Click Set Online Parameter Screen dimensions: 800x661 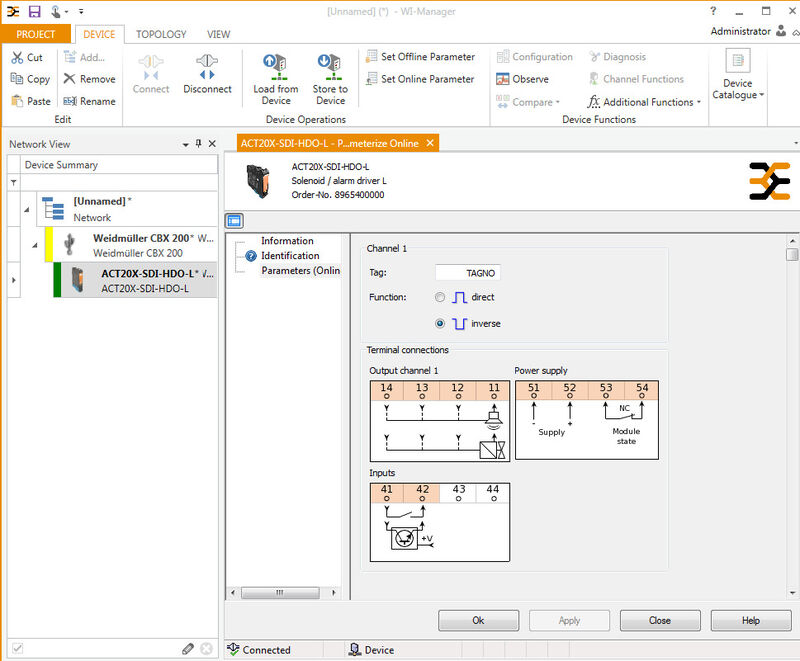(x=420, y=79)
